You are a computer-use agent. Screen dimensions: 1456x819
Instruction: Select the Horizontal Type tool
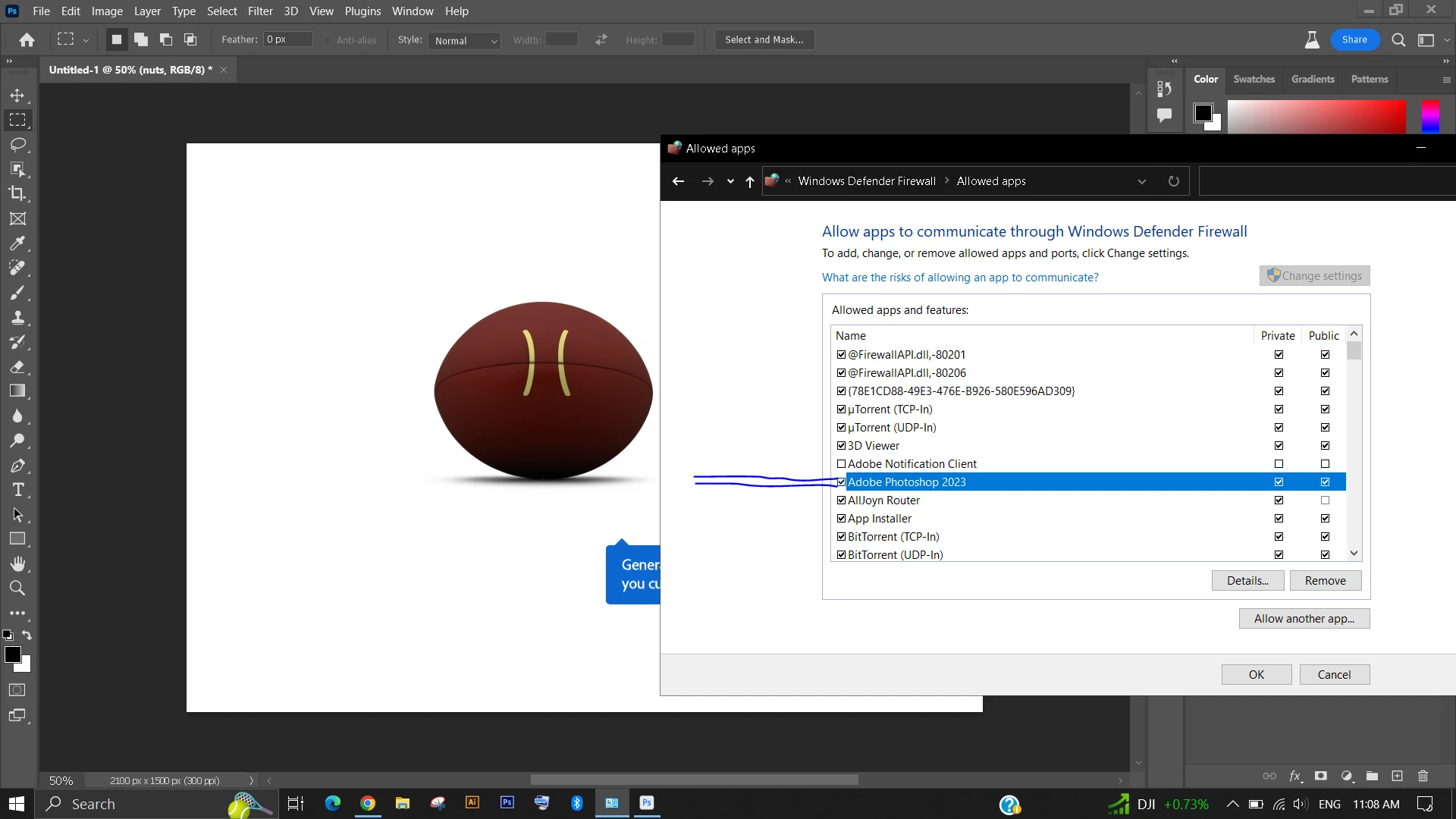tap(17, 490)
